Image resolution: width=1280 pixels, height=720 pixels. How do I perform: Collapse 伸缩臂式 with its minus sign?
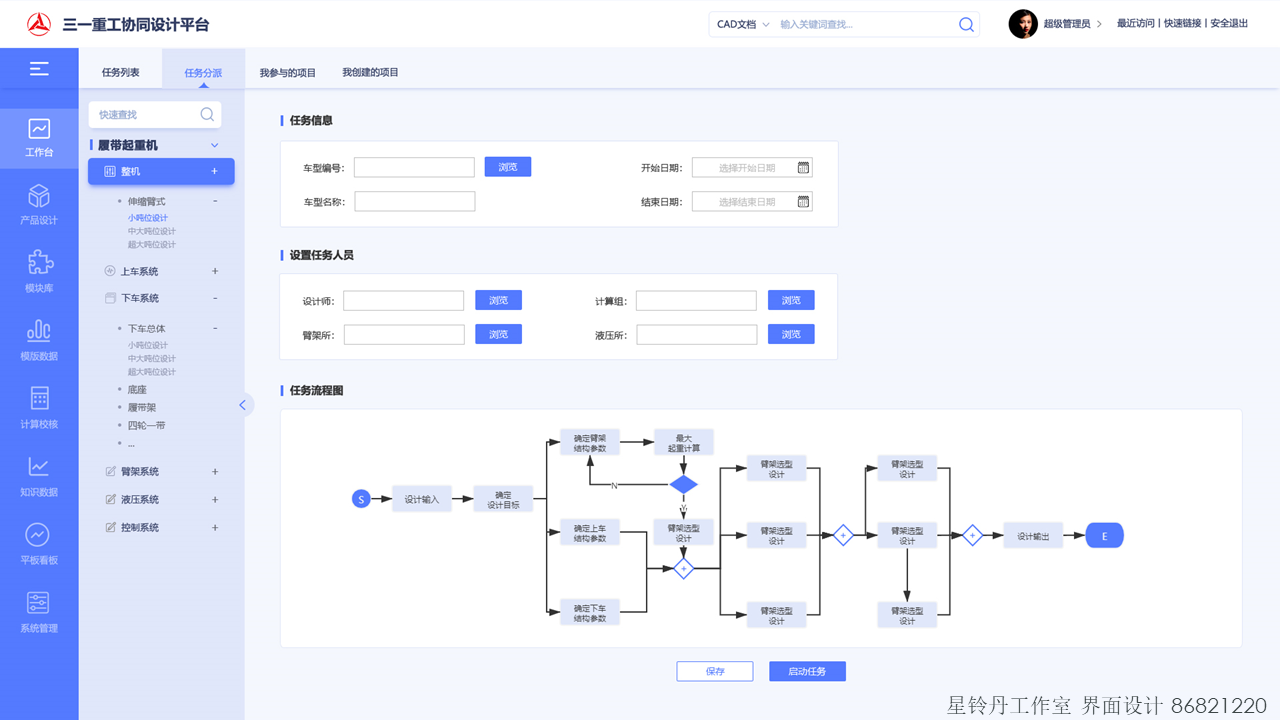(x=215, y=201)
